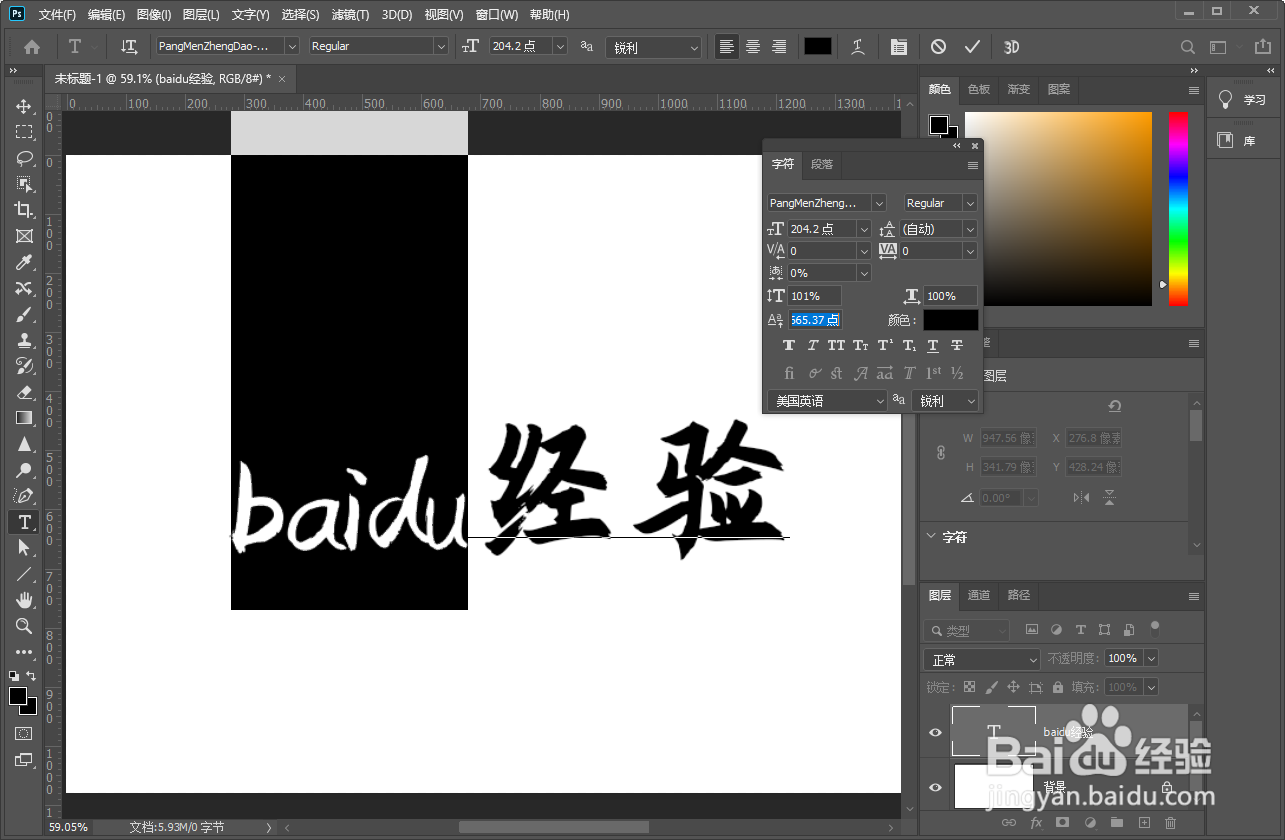Delete layer with trash icon
The image size is (1285, 840).
tap(1171, 823)
